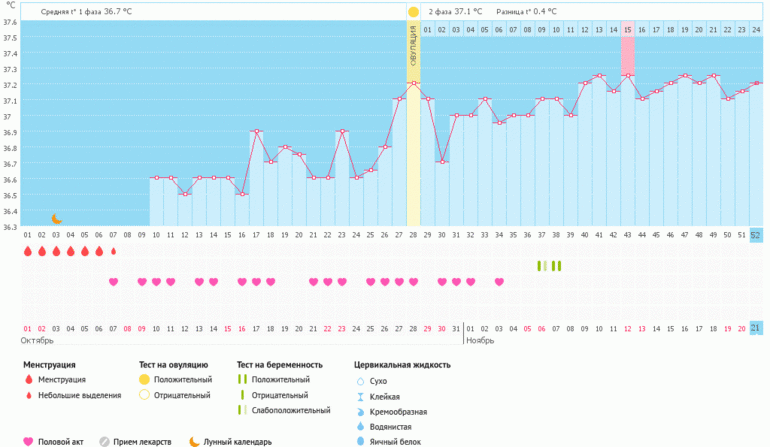770x447 pixels.
Task: Select the Сухо cervical fluid icon
Action: point(360,380)
